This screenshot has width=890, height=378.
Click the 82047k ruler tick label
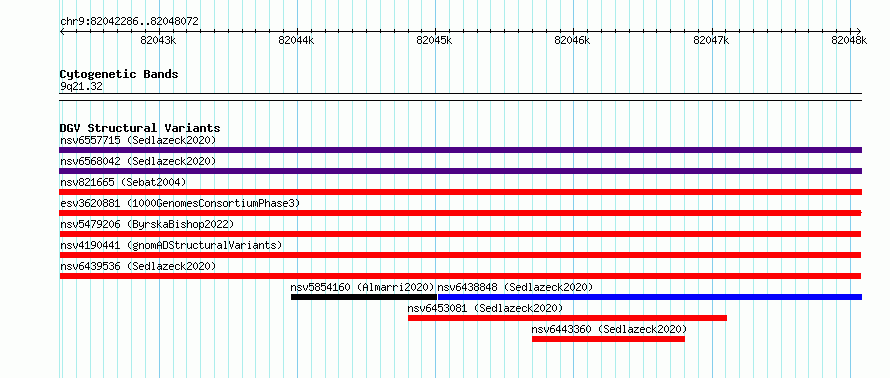tap(711, 40)
